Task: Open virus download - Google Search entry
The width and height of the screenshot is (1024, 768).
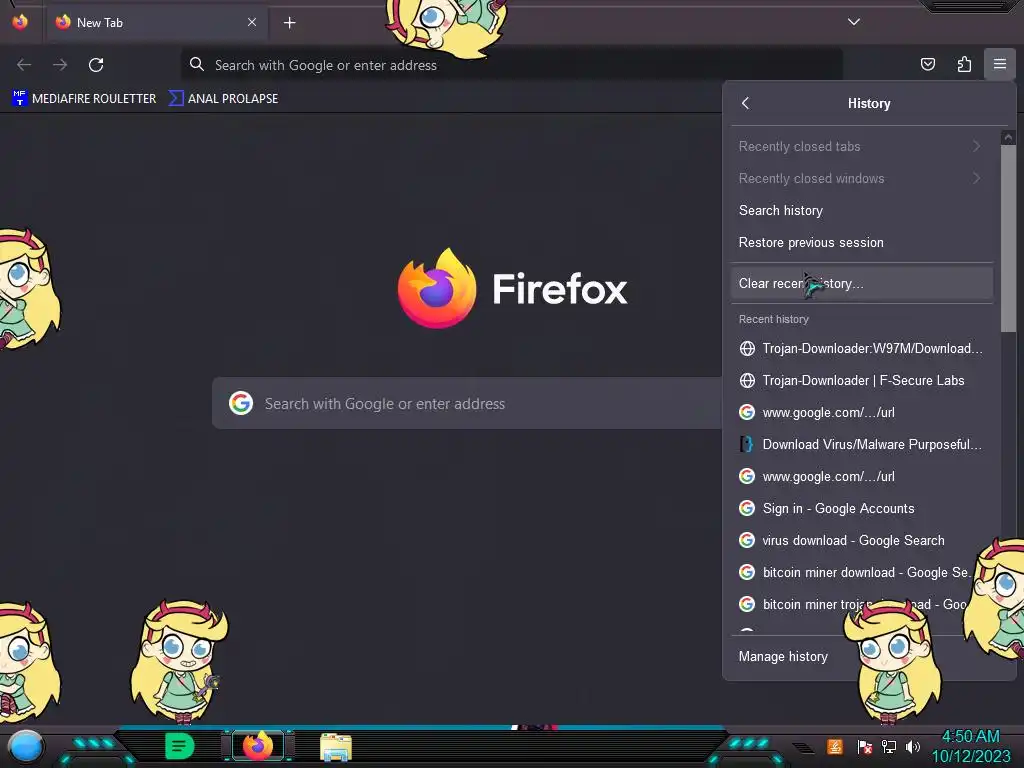Action: pos(861,540)
